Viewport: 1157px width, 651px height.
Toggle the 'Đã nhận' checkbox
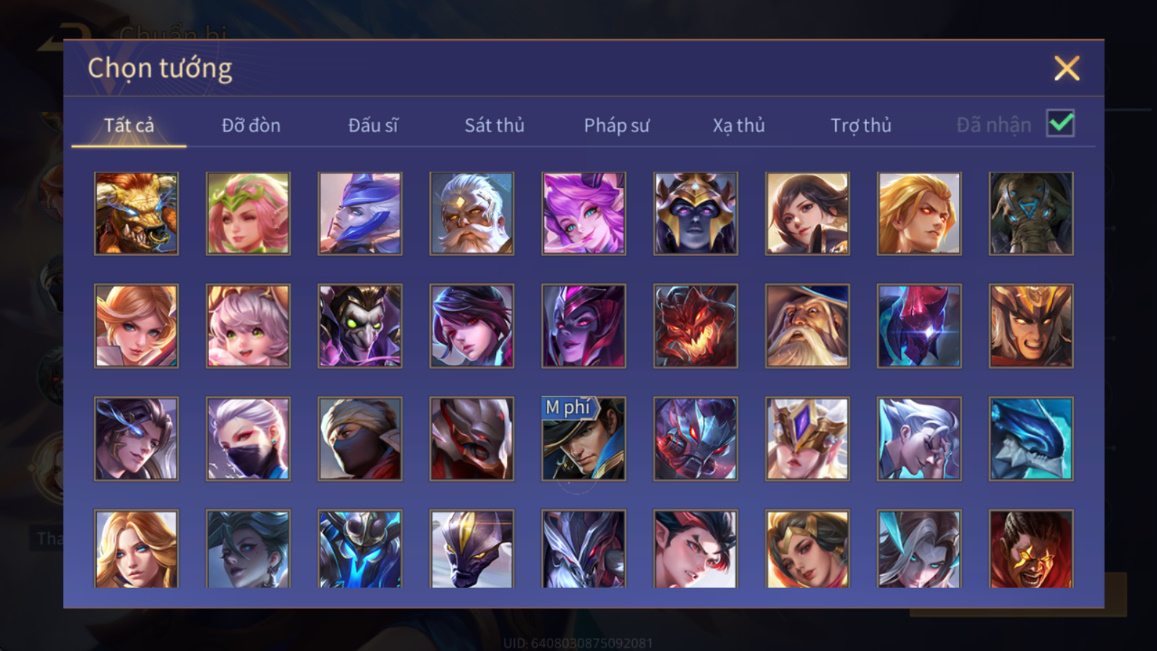[1060, 123]
